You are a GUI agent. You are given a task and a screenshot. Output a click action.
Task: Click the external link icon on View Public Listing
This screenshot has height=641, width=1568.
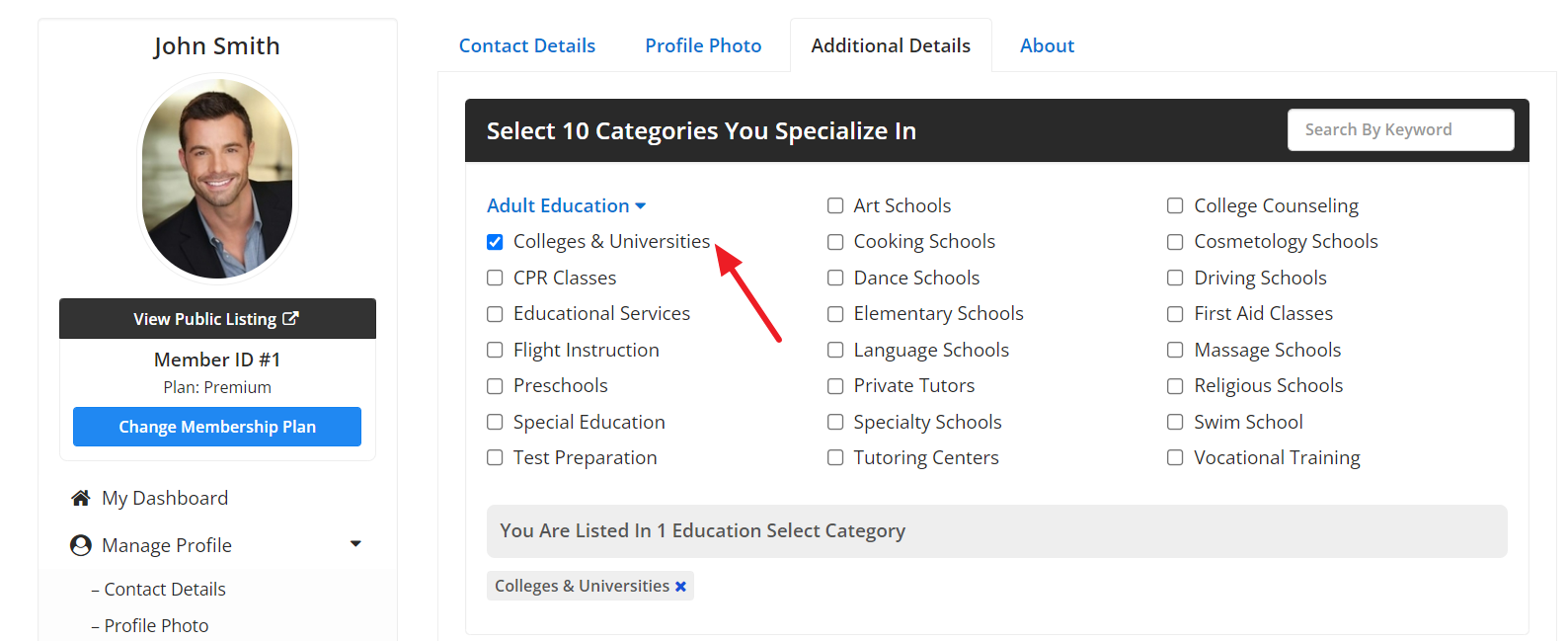point(290,318)
